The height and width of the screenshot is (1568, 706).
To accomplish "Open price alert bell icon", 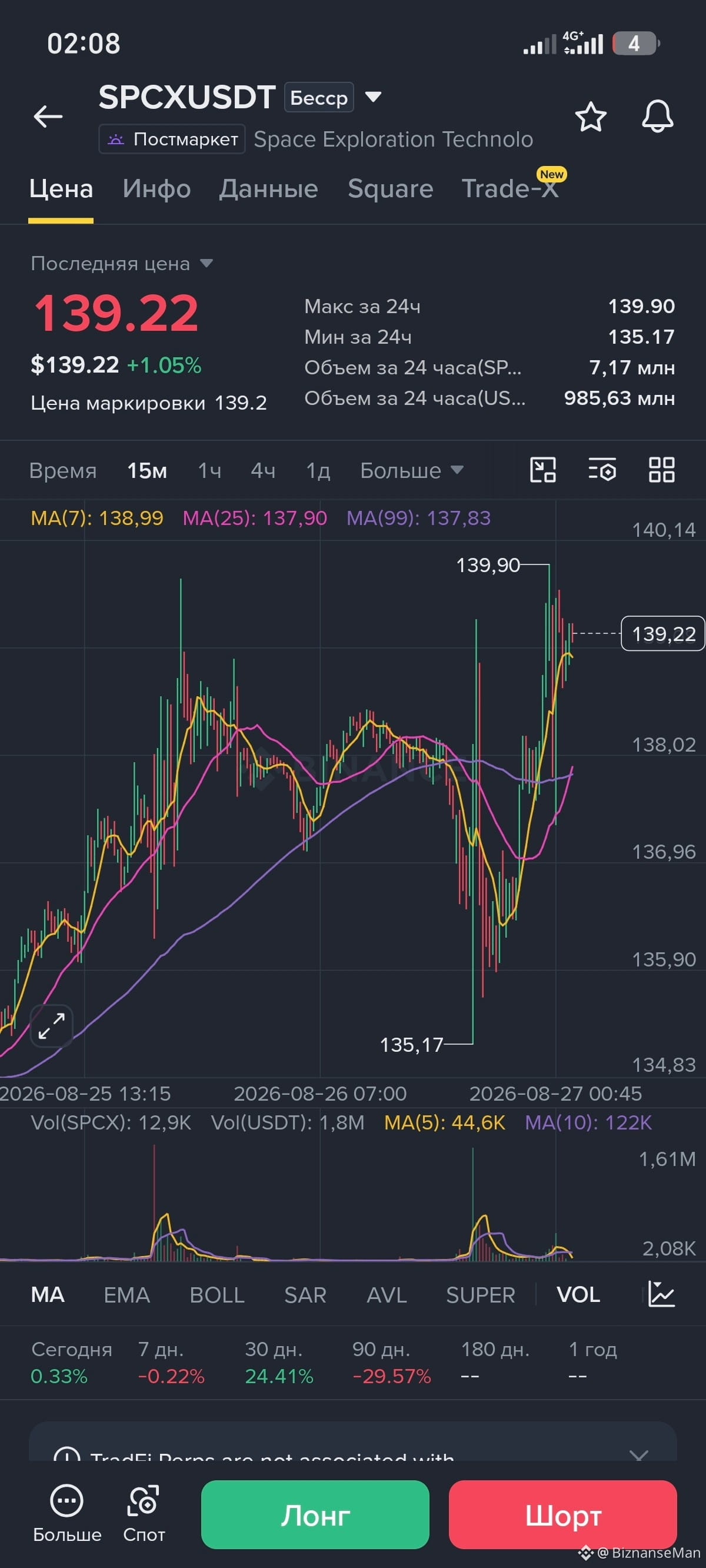I will [657, 117].
